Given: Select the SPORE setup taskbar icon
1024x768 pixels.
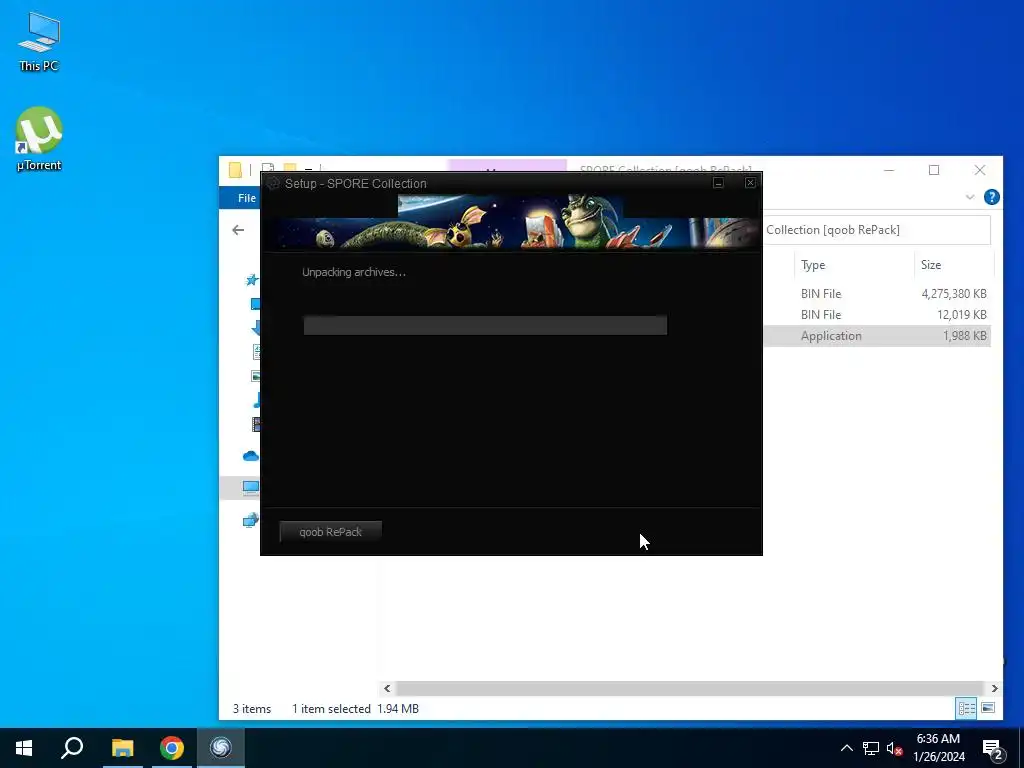Looking at the screenshot, I should 221,748.
